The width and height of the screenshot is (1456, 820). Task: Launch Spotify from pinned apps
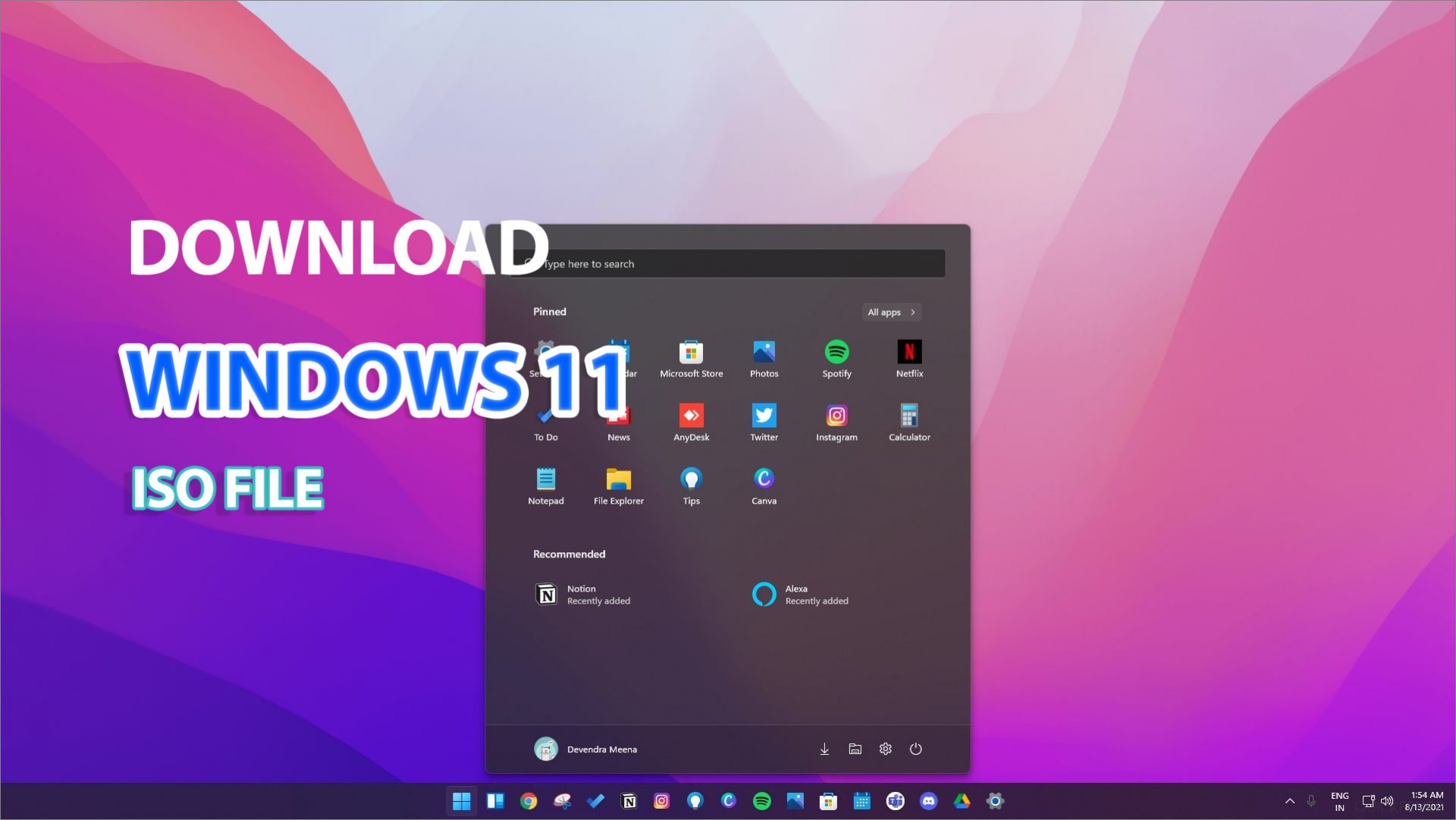[x=836, y=360]
